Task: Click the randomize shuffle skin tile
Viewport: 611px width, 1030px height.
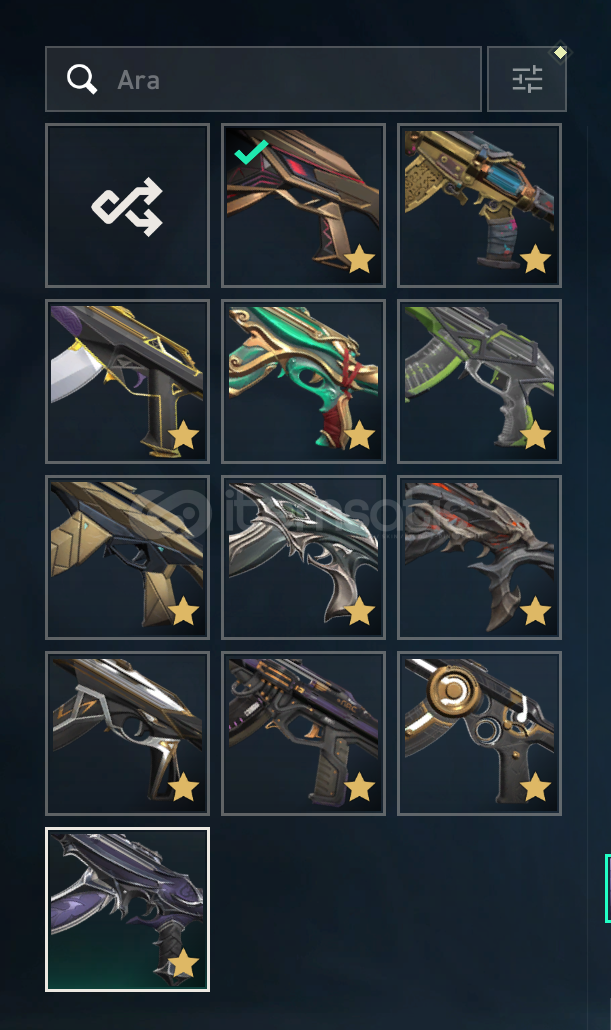Action: [x=127, y=206]
